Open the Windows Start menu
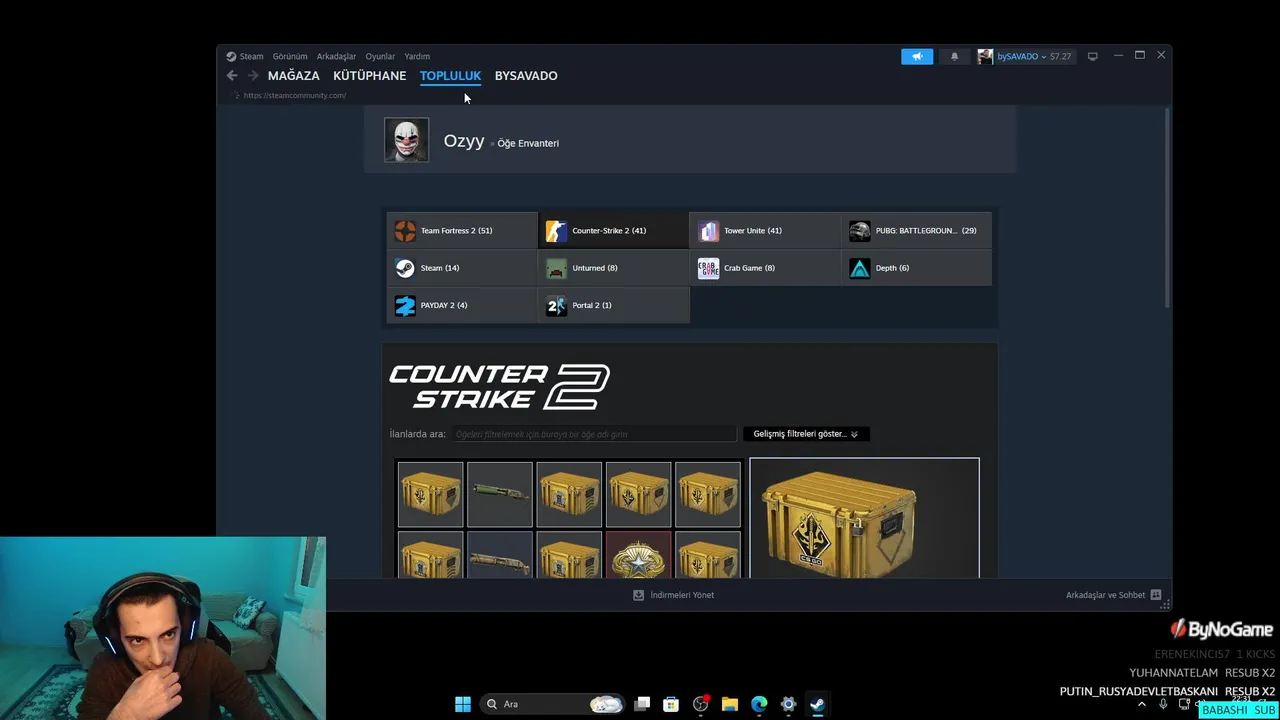This screenshot has height=720, width=1280. (463, 704)
